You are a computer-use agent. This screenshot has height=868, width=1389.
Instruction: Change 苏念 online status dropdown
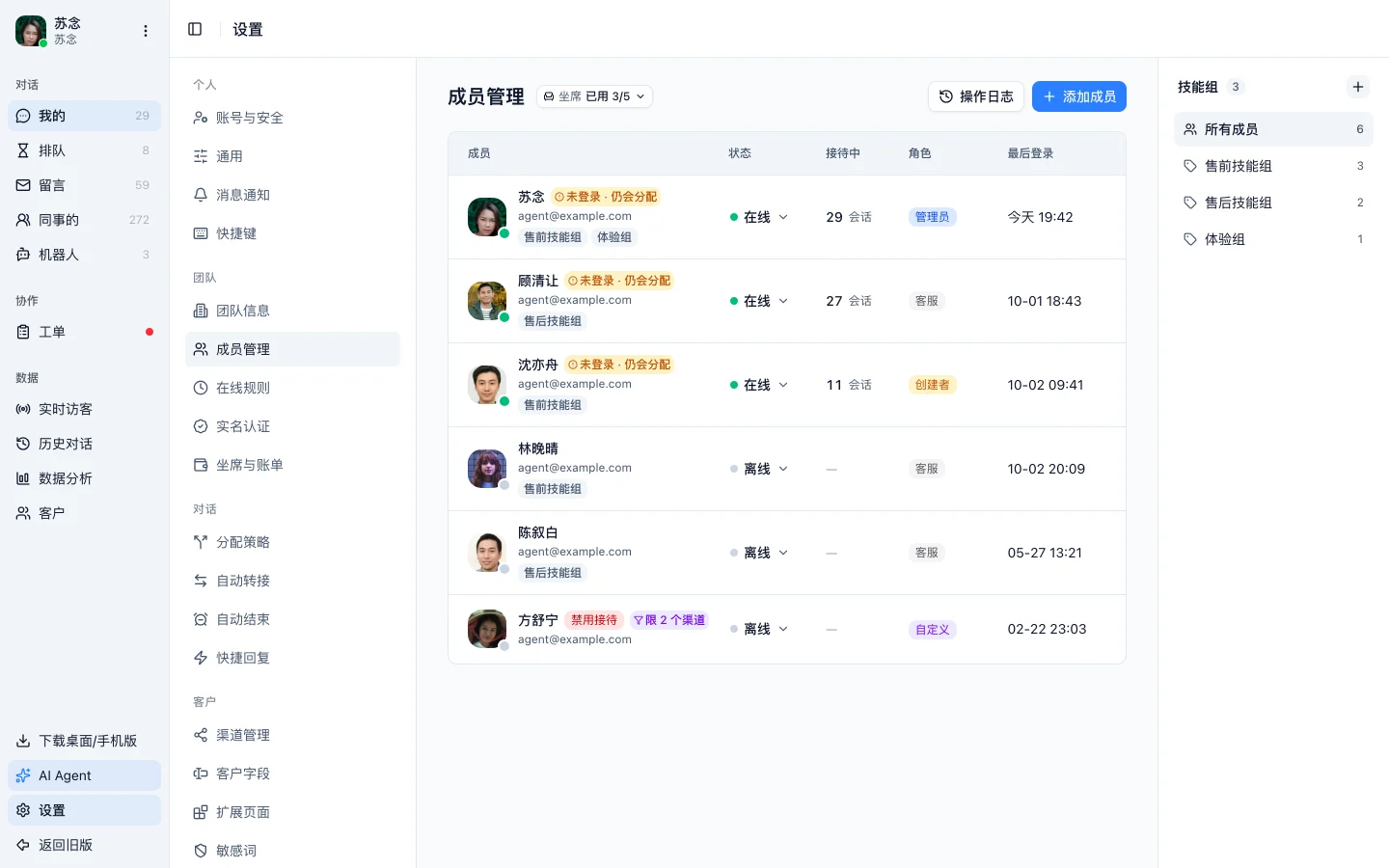759,217
